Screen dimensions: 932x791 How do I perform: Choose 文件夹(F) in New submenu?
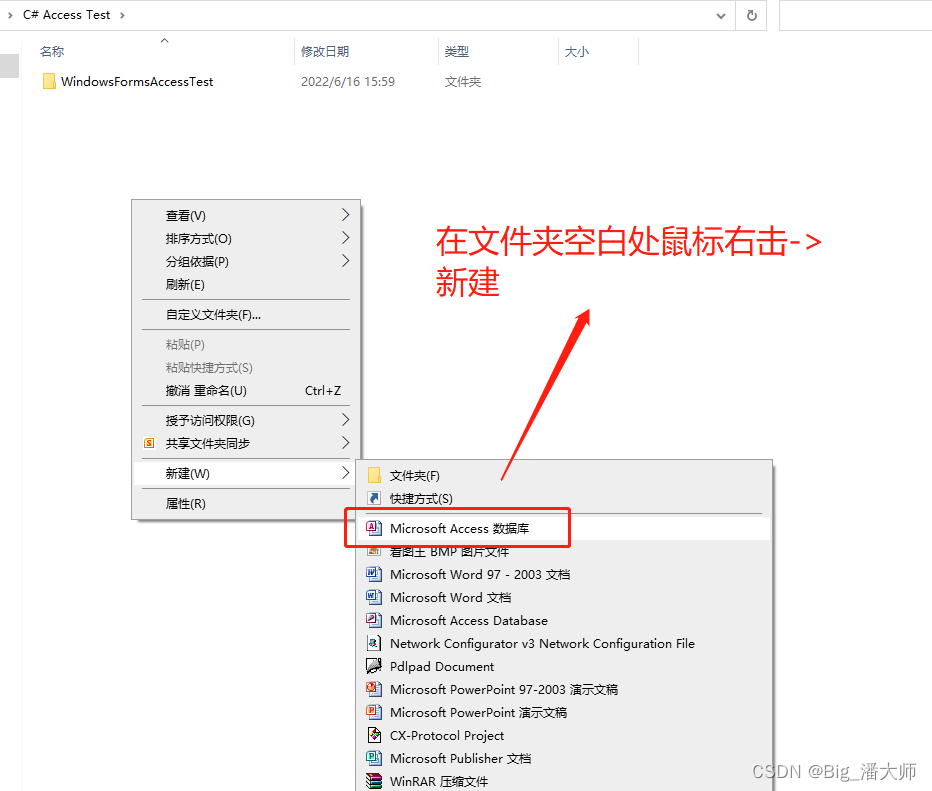564,475
